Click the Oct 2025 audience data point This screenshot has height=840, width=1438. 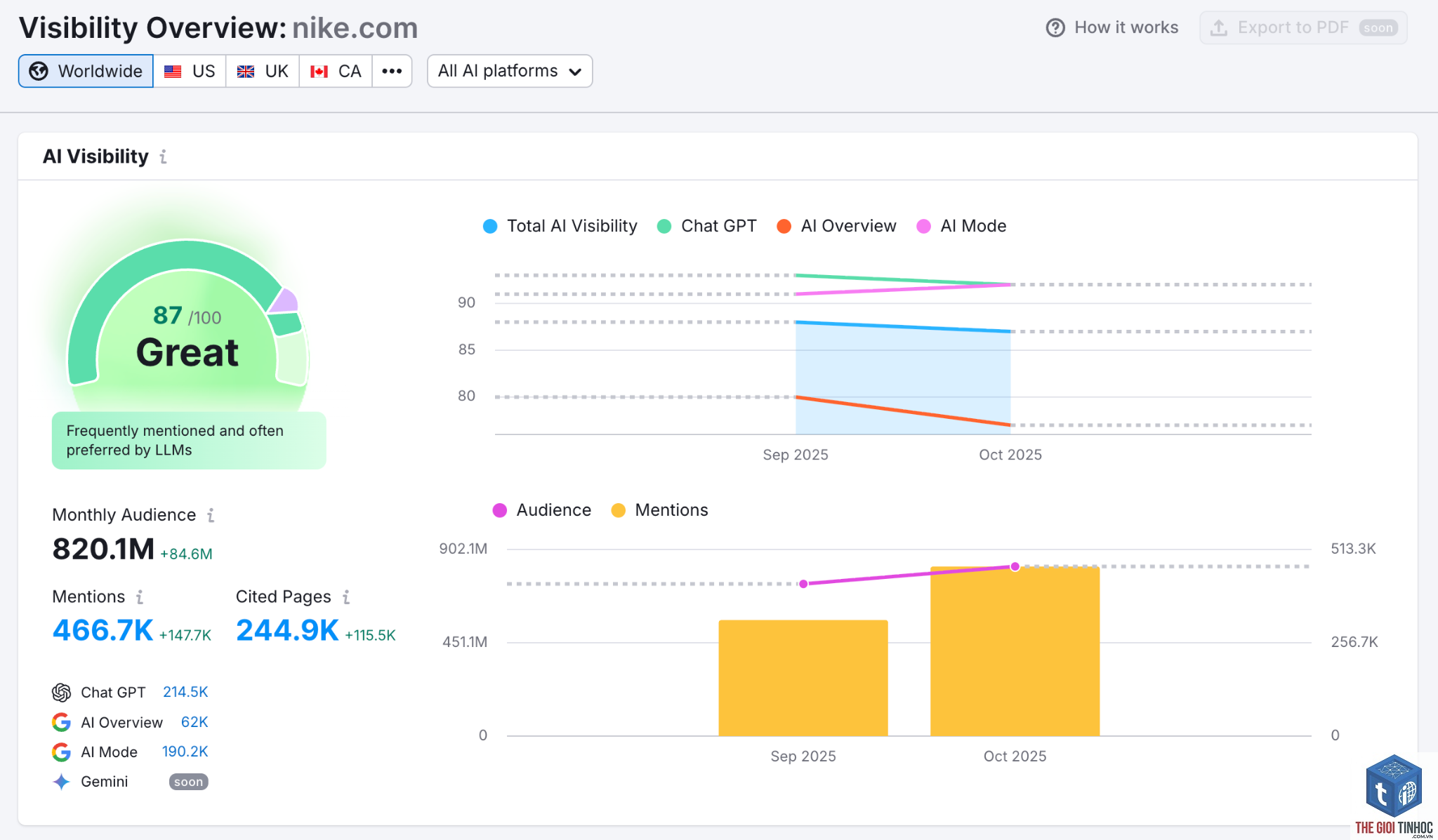click(1015, 566)
